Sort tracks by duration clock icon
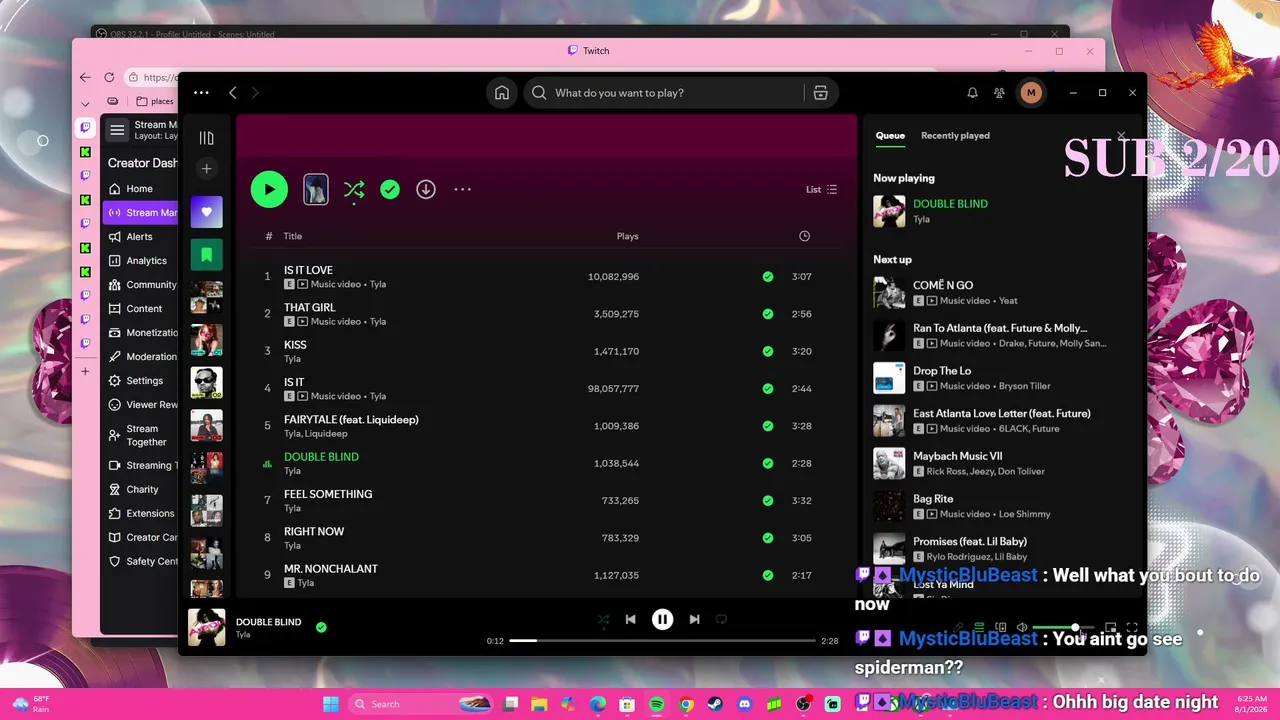Screen dimensions: 1280x720 [x=804, y=236]
